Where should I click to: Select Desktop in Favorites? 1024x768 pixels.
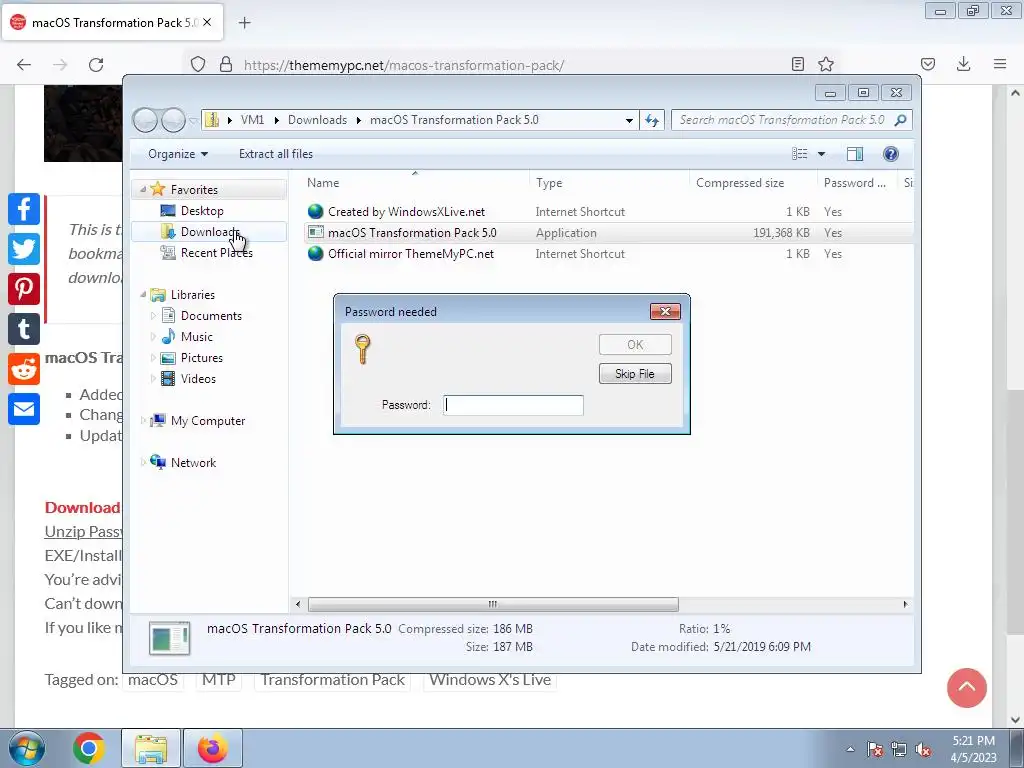(x=202, y=211)
